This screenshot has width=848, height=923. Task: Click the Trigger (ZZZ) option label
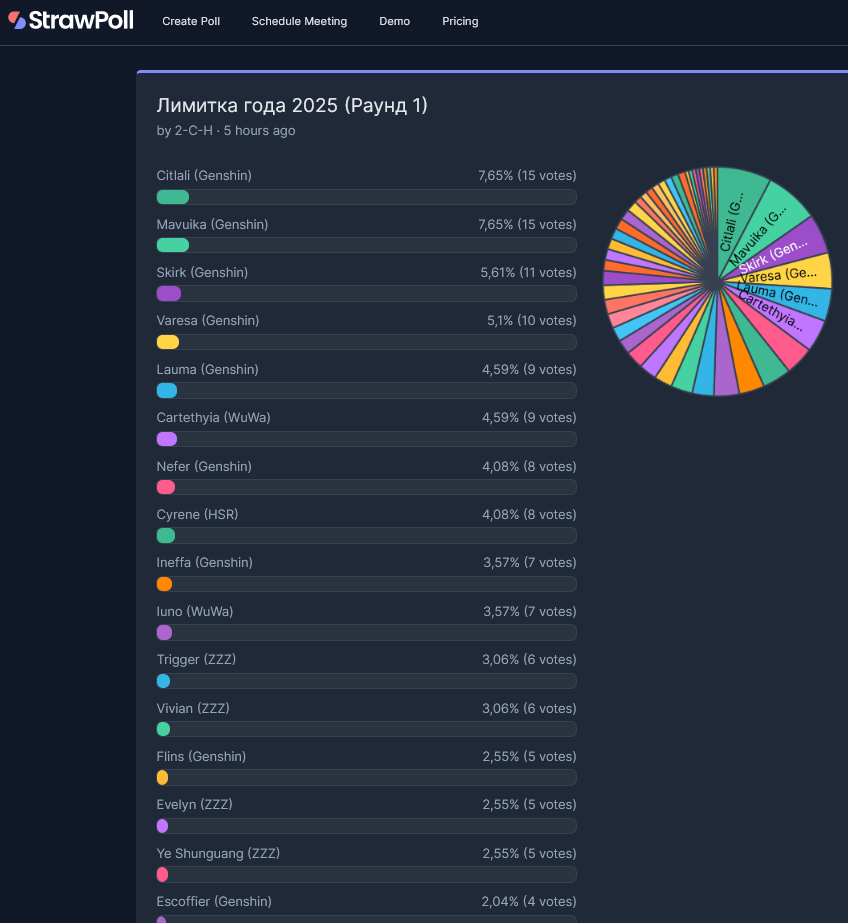pyautogui.click(x=196, y=660)
